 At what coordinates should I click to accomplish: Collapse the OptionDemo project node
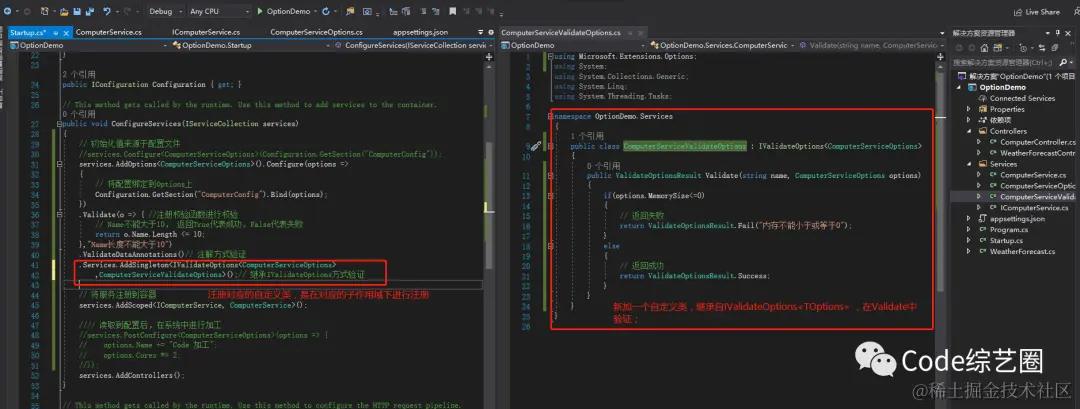click(x=957, y=87)
